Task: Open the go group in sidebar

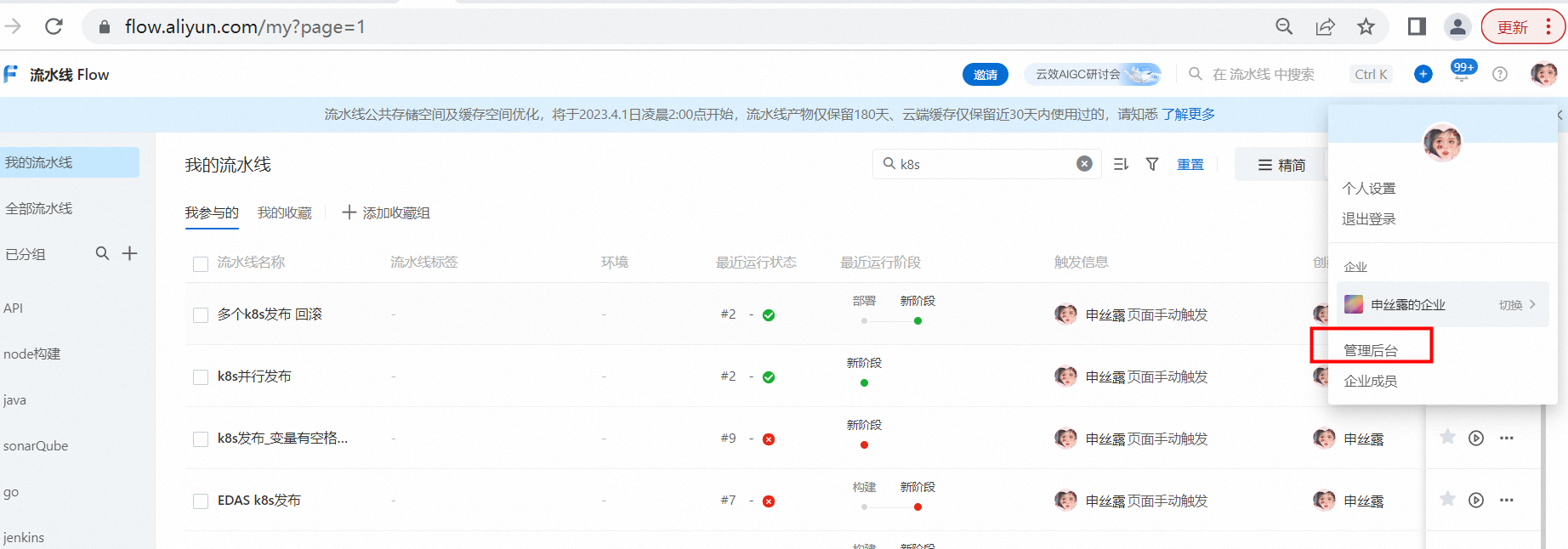Action: (10, 492)
